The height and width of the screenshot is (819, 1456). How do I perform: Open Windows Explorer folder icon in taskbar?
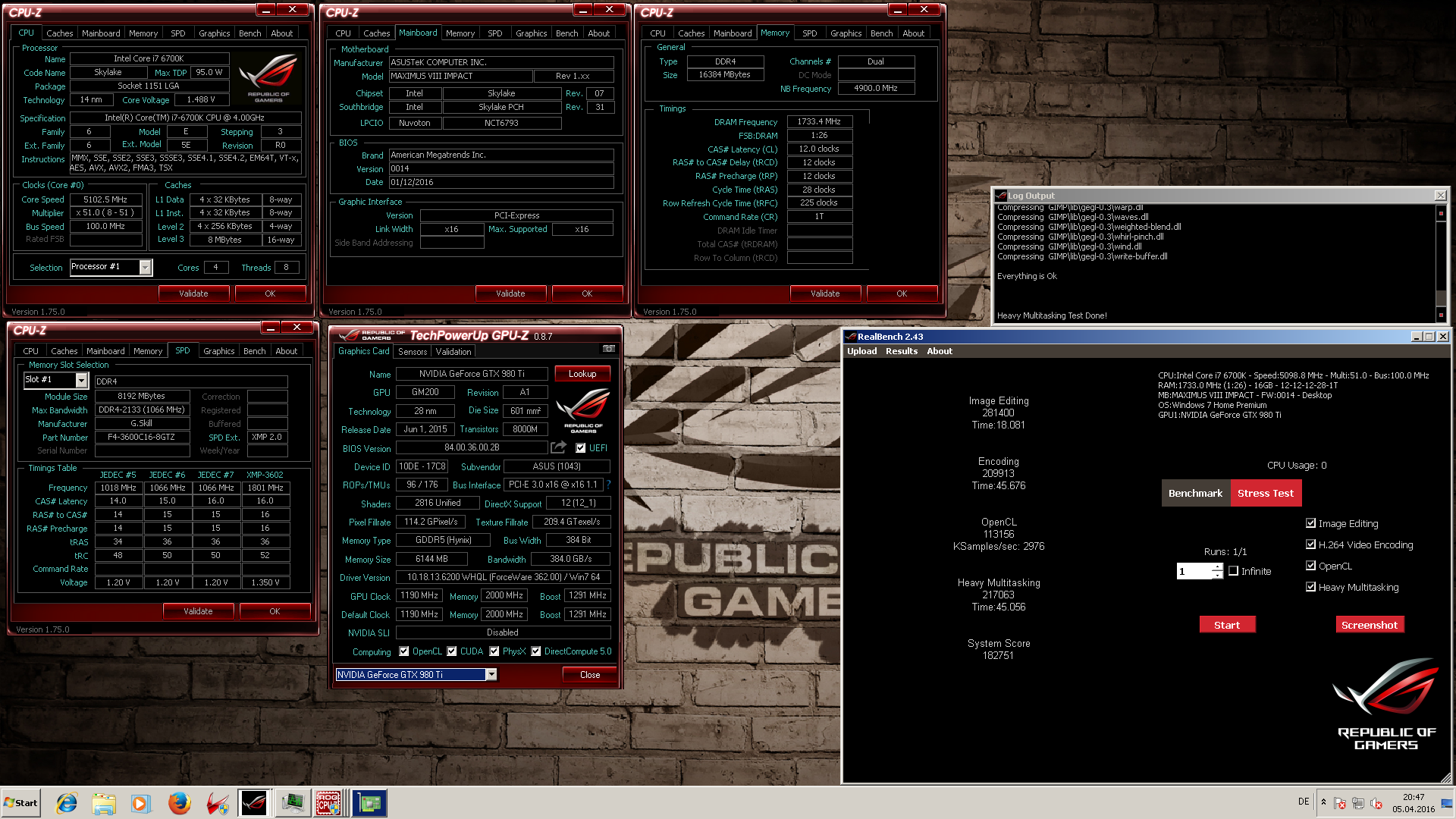coord(104,803)
